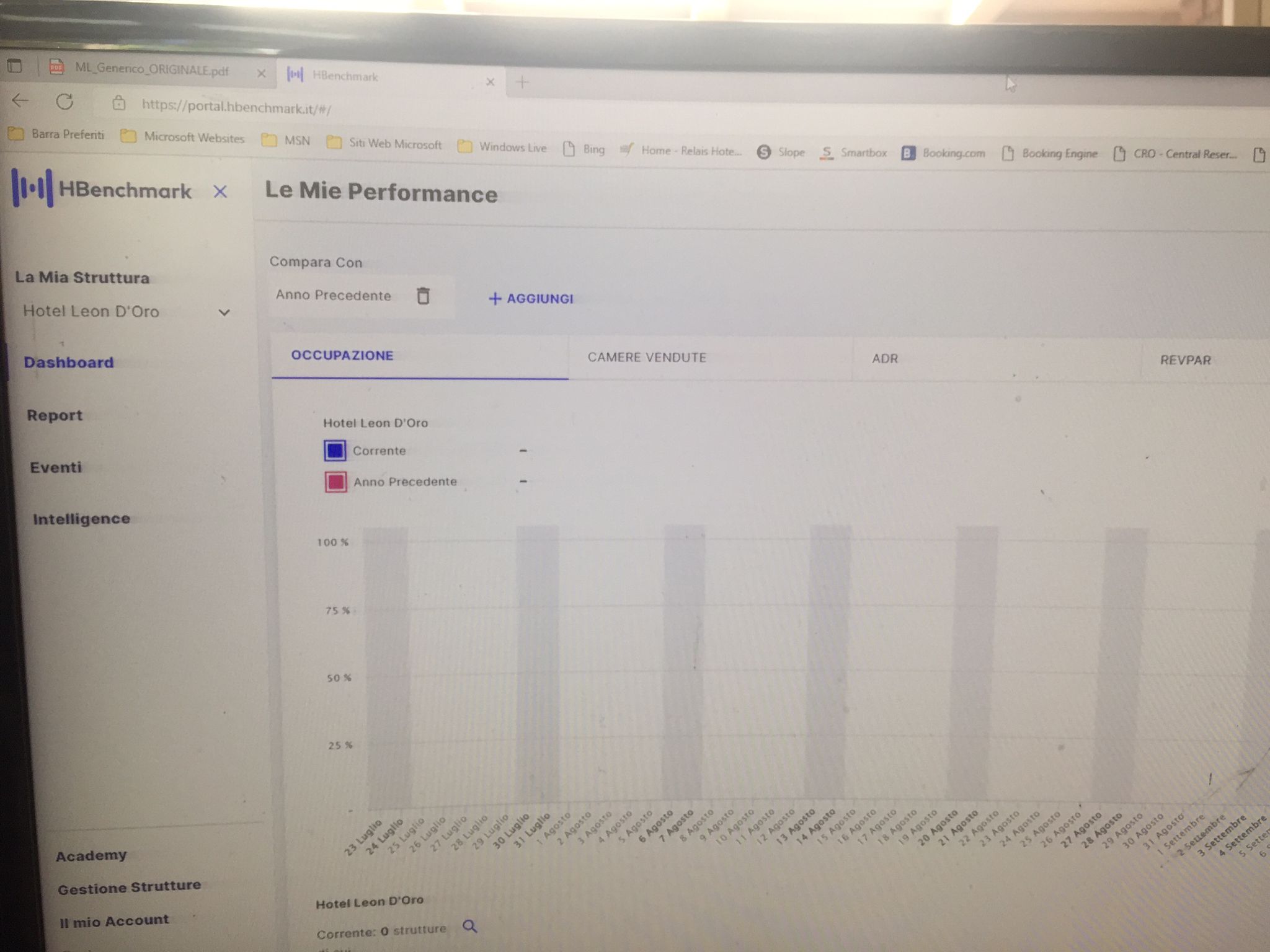This screenshot has width=1270, height=952.
Task: Close the sidebar with the X icon
Action: pyautogui.click(x=220, y=192)
